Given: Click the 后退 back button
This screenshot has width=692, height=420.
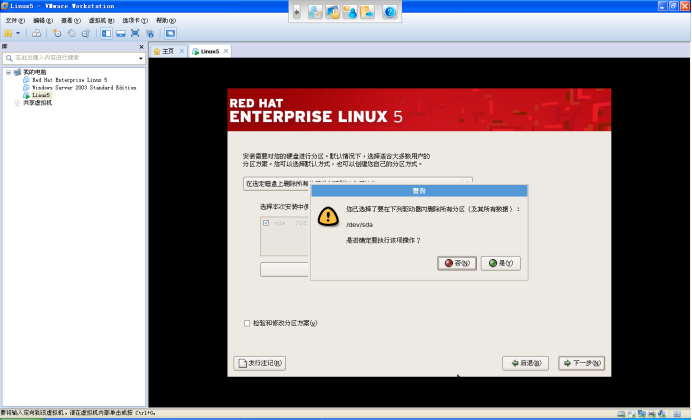Looking at the screenshot, I should pos(525,363).
